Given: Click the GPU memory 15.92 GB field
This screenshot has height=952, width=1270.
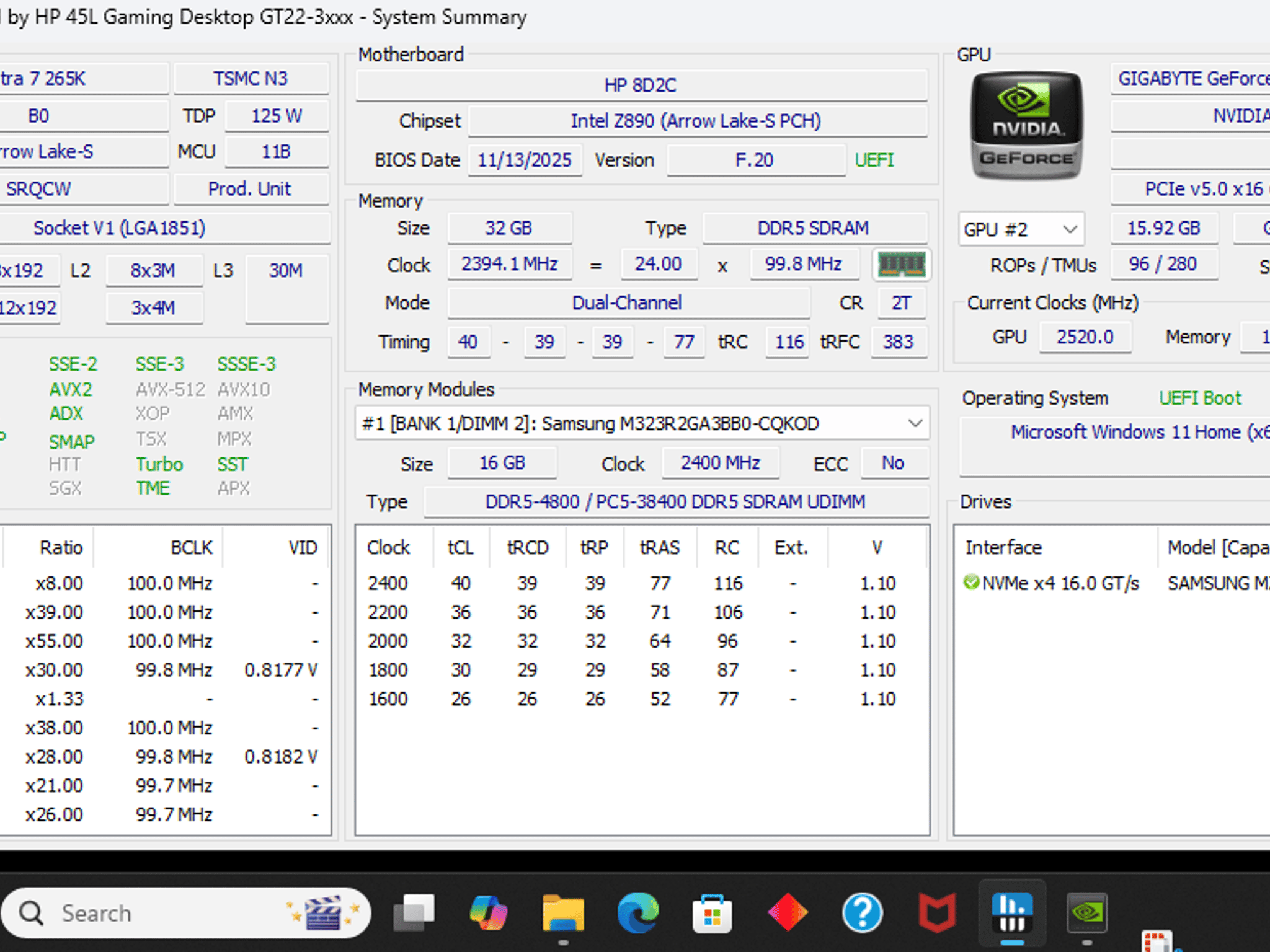Looking at the screenshot, I should tap(1164, 228).
